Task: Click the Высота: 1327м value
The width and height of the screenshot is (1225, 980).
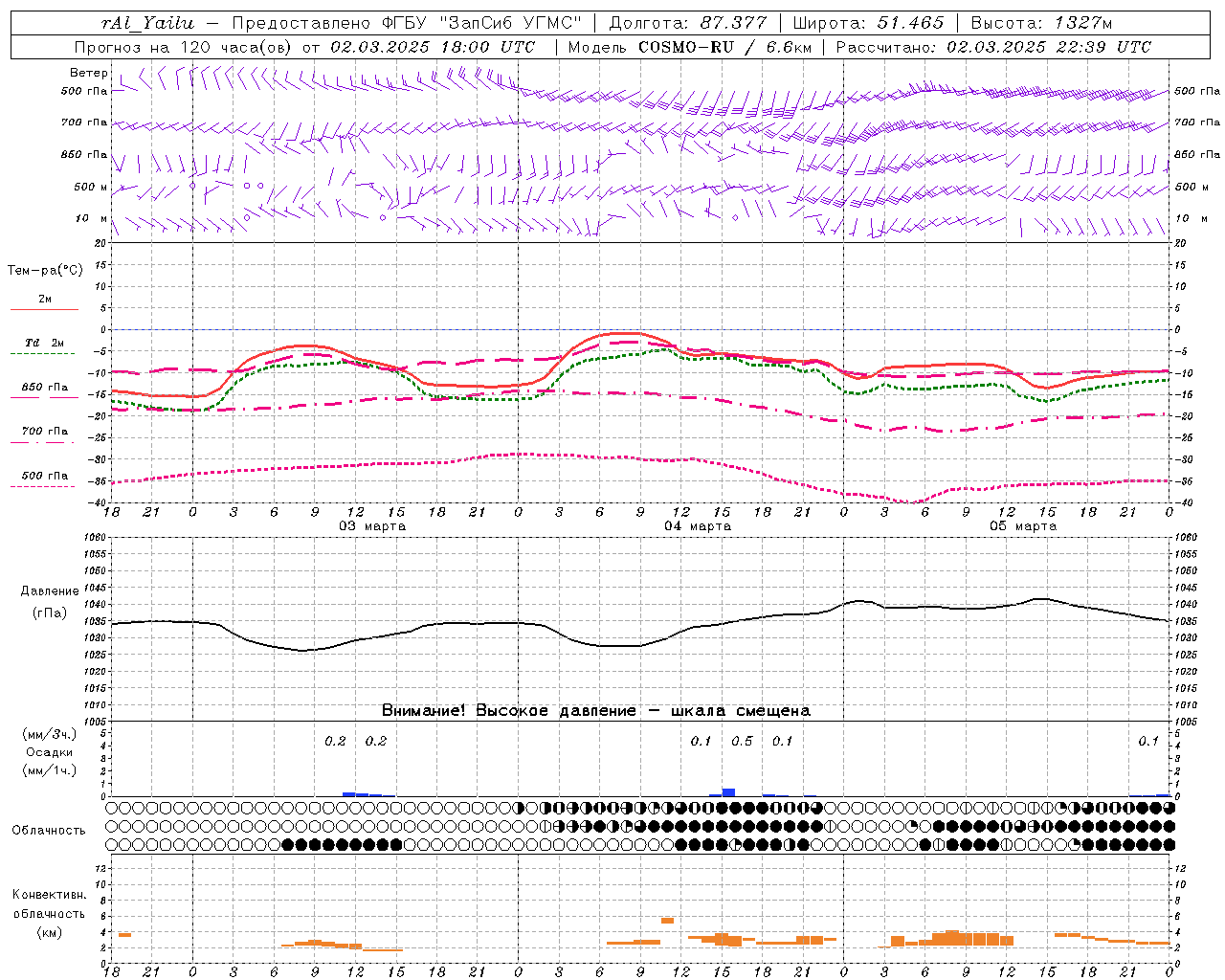Action: (1041, 23)
